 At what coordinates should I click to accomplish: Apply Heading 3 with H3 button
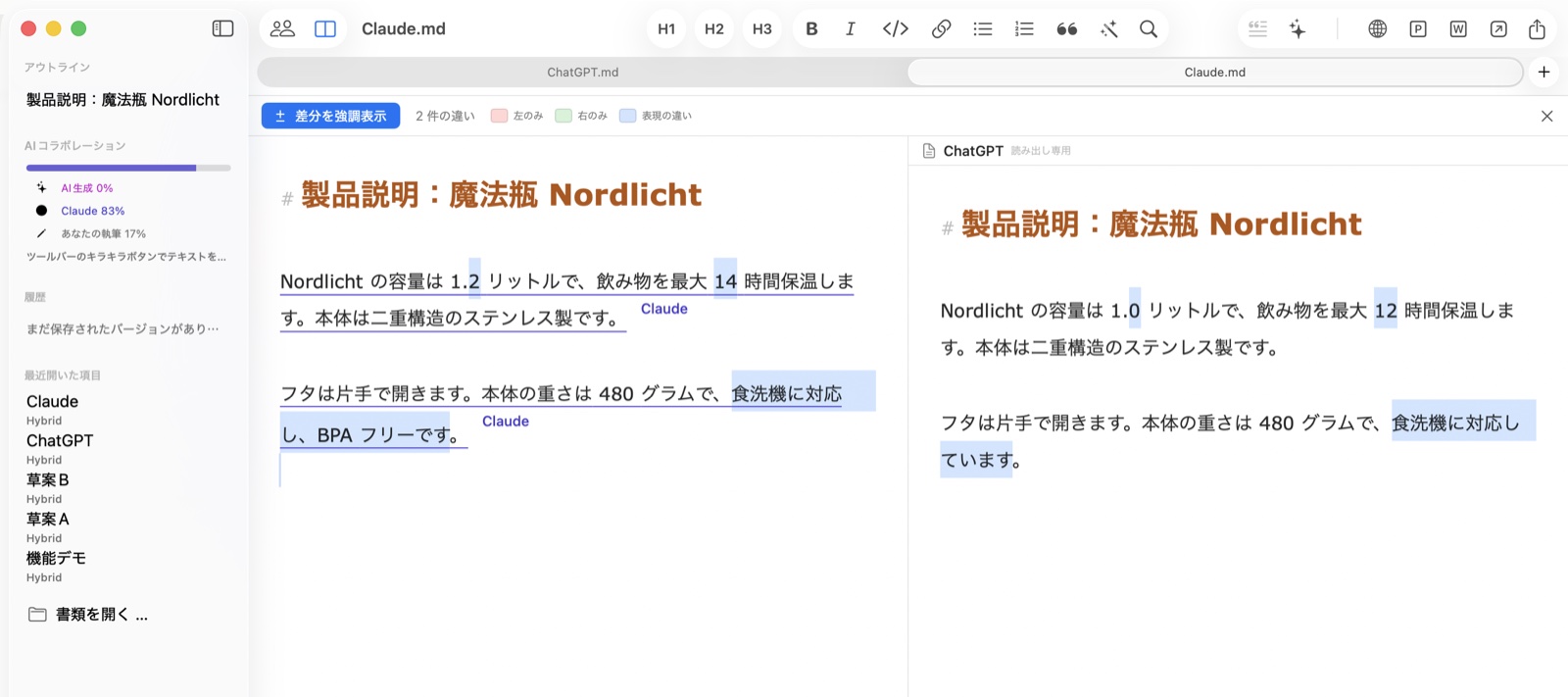tap(762, 28)
